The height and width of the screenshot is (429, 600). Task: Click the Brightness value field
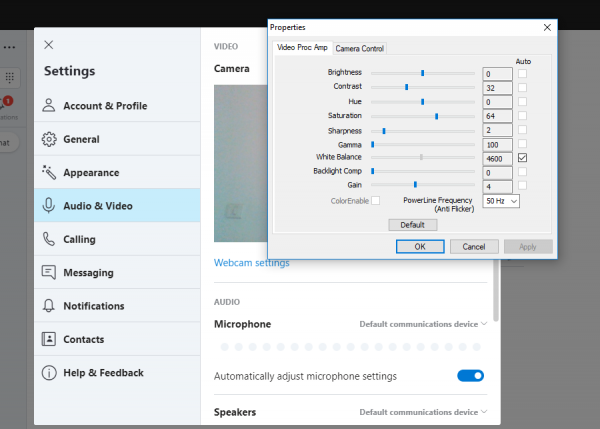497,74
